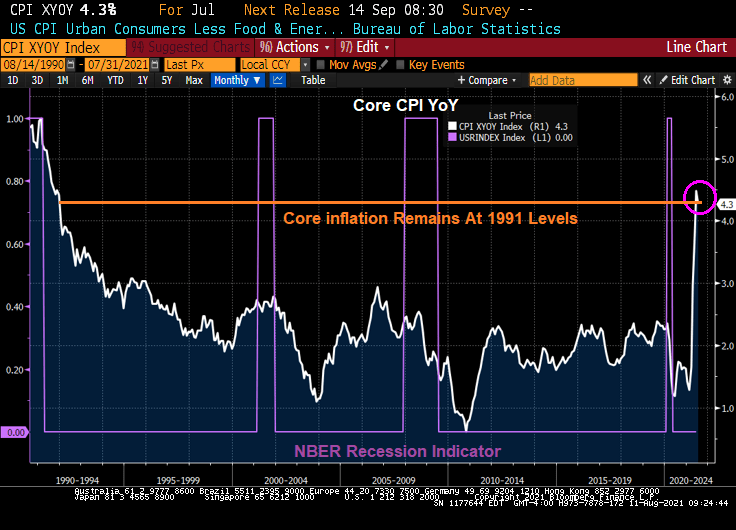This screenshot has height=530, width=736.
Task: Click the Suggested Charts button
Action: coord(190,47)
